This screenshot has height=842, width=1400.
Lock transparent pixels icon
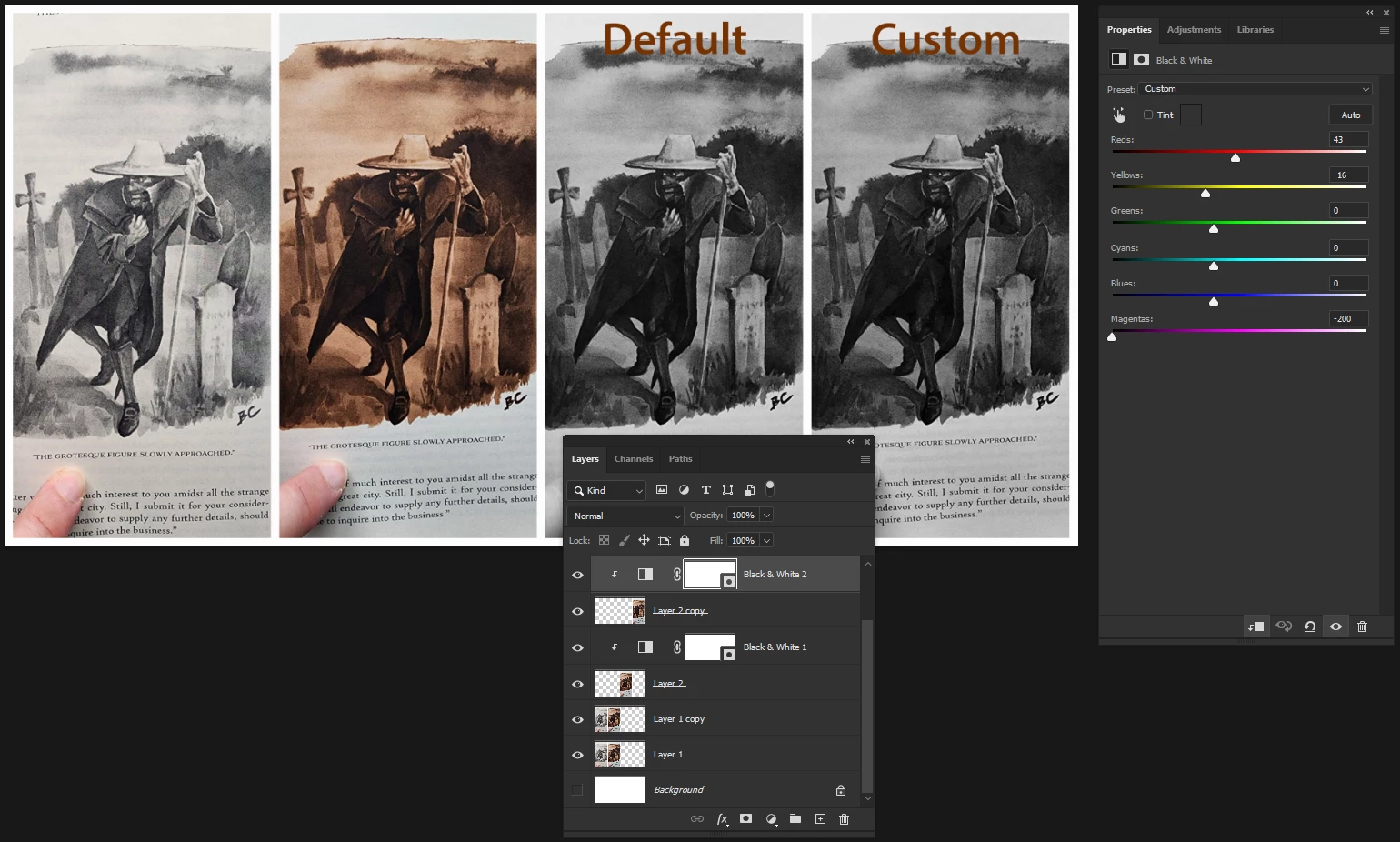point(604,540)
